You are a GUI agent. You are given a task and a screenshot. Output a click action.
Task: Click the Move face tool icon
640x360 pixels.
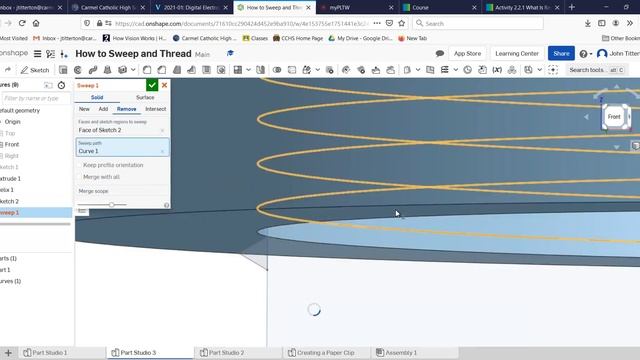click(x=376, y=70)
